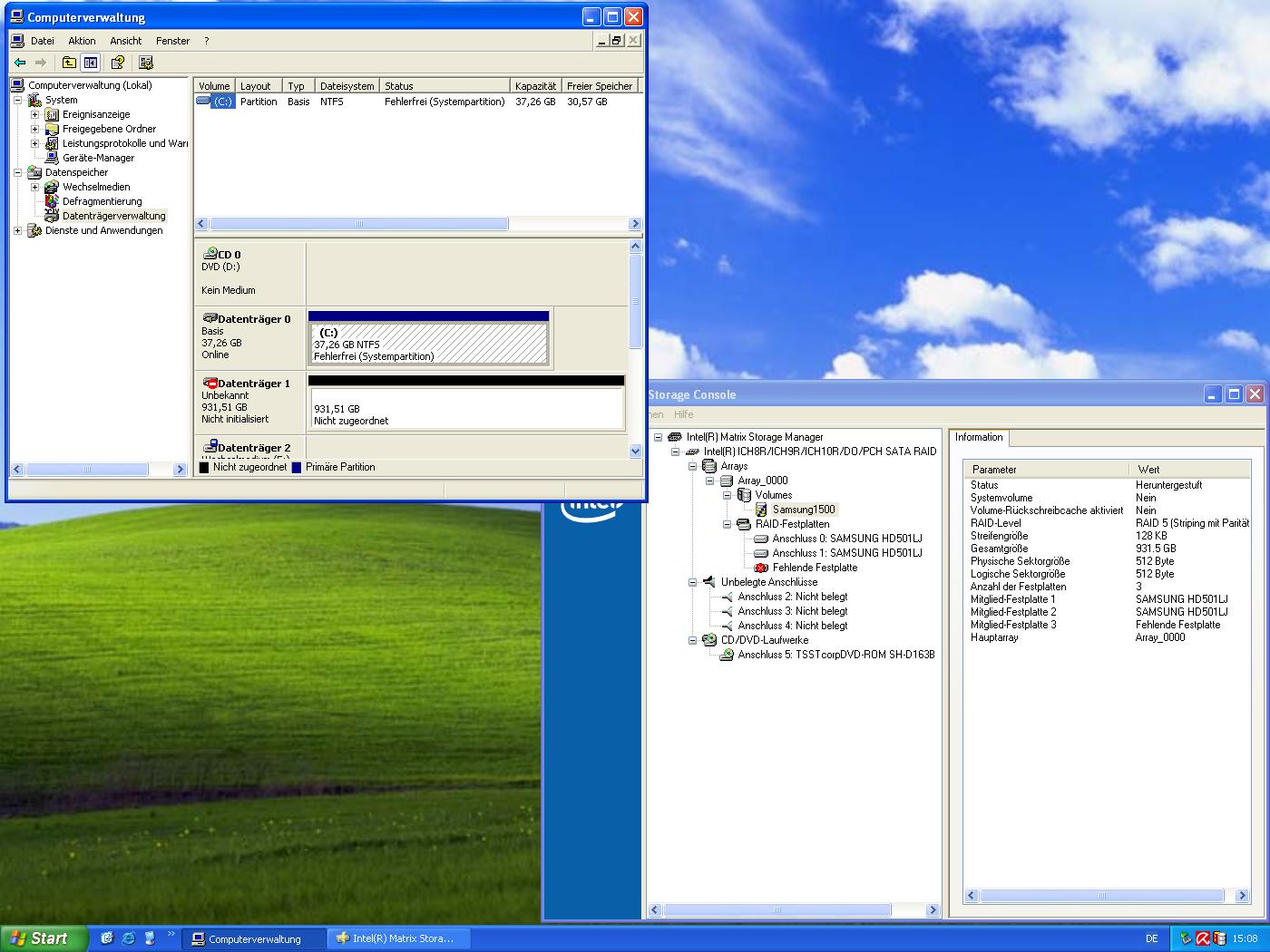1270x952 pixels.
Task: Click the Arrays stack icon in Storage Console
Action: 709,466
